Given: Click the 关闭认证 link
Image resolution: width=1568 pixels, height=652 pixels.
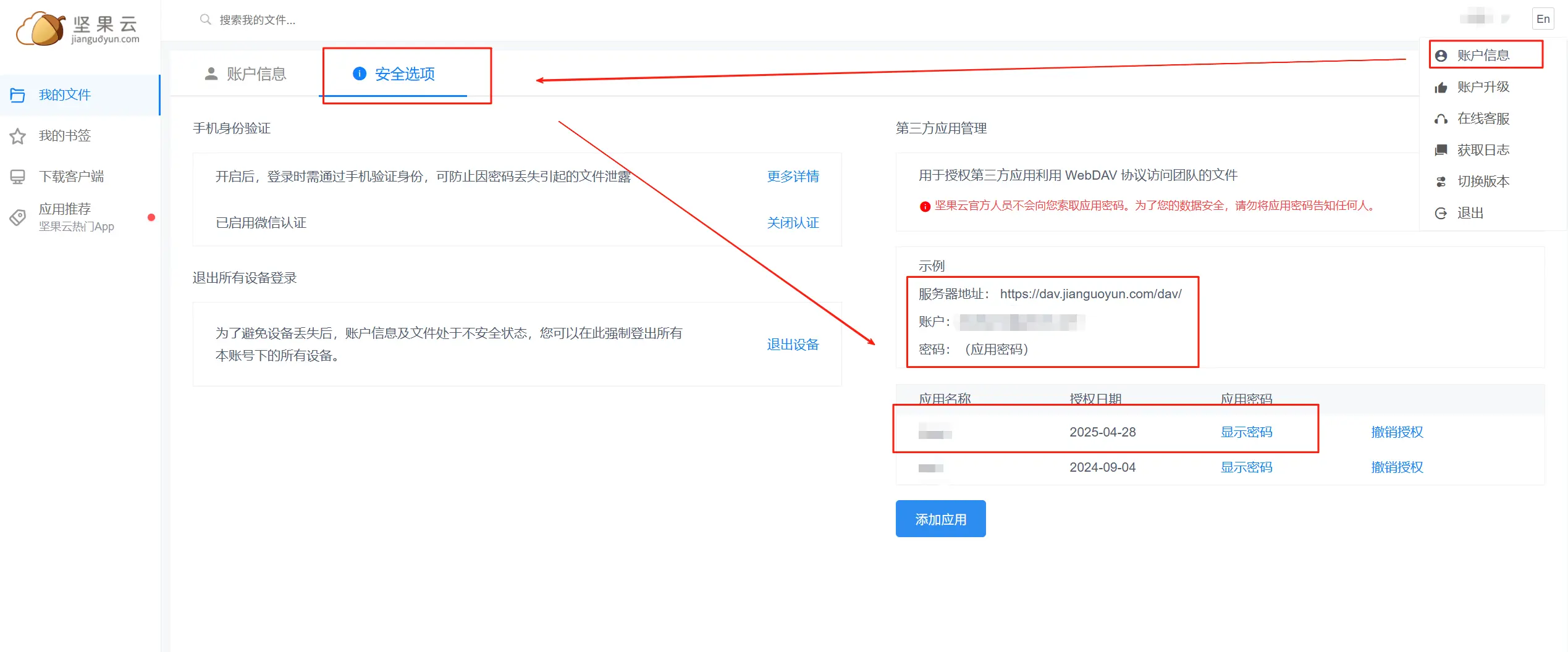Looking at the screenshot, I should point(793,223).
